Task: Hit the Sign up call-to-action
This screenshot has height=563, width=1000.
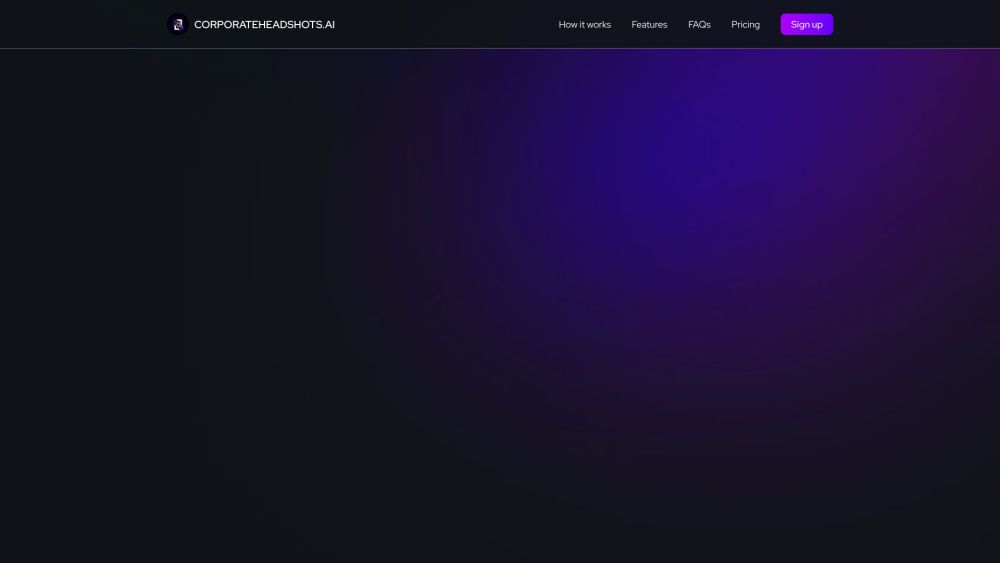Action: coord(806,24)
